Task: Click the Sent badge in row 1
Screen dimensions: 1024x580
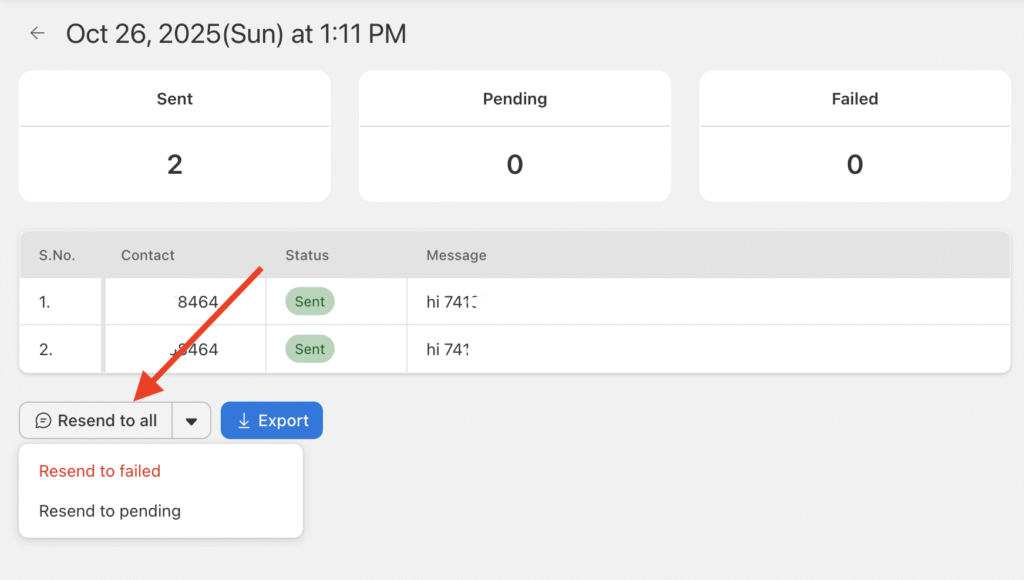Action: 310,301
